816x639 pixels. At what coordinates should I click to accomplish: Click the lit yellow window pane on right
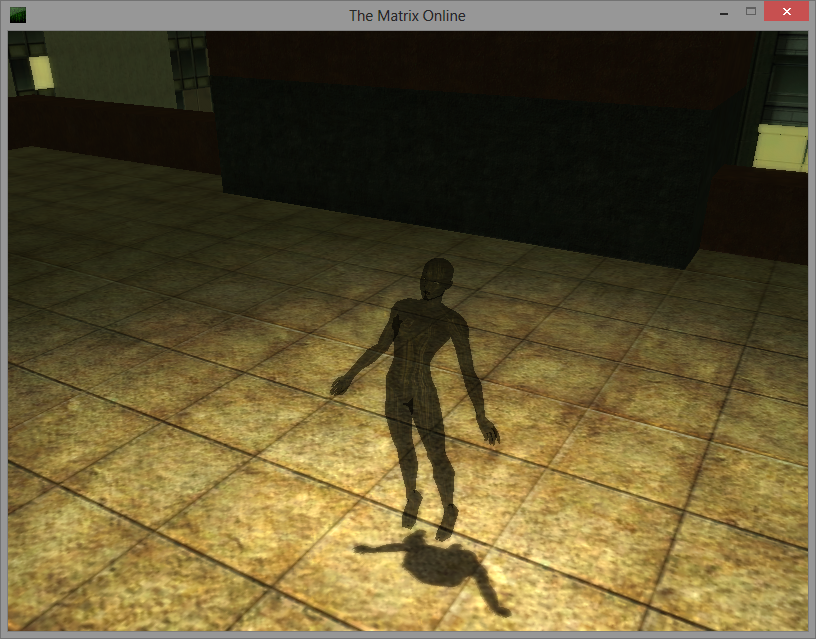781,147
